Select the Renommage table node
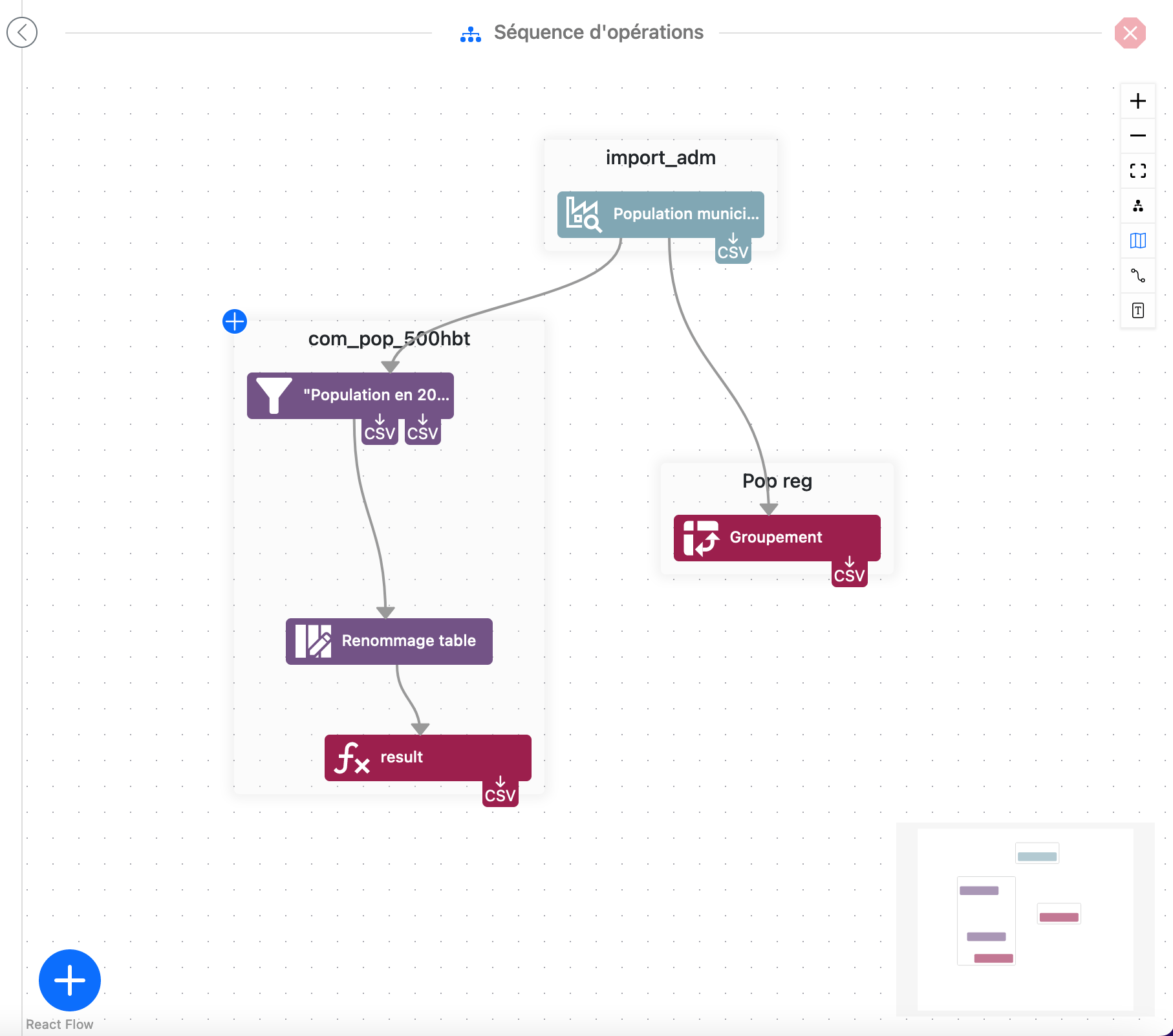This screenshot has width=1173, height=1036. click(389, 641)
